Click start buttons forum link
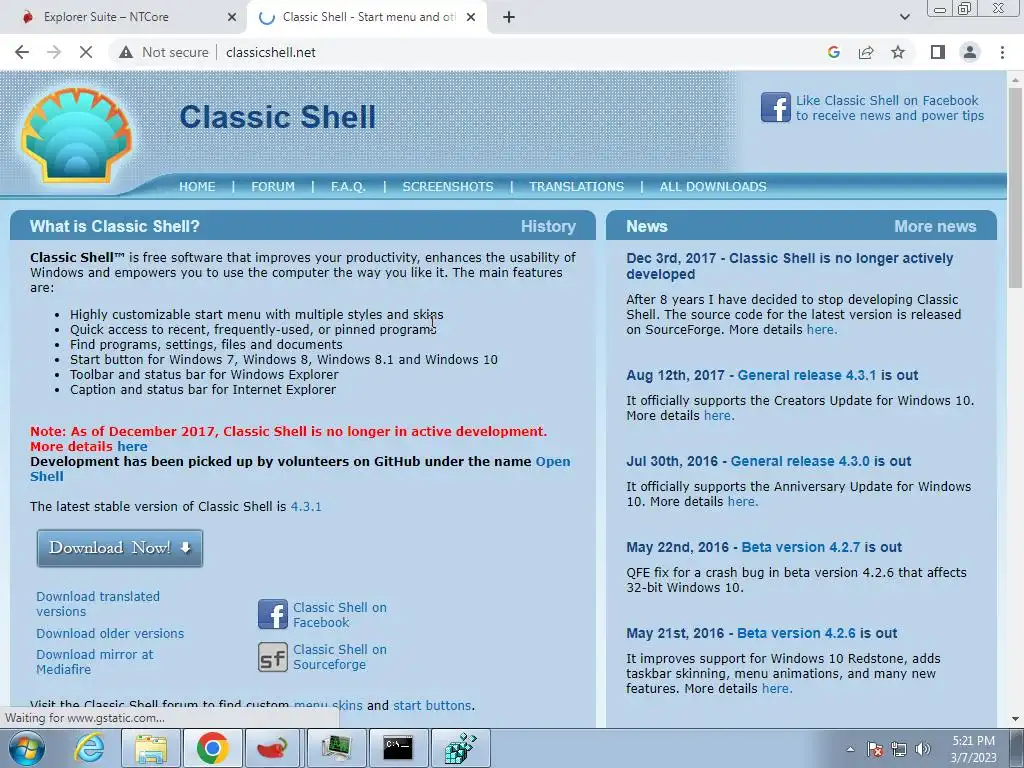 pyautogui.click(x=432, y=705)
